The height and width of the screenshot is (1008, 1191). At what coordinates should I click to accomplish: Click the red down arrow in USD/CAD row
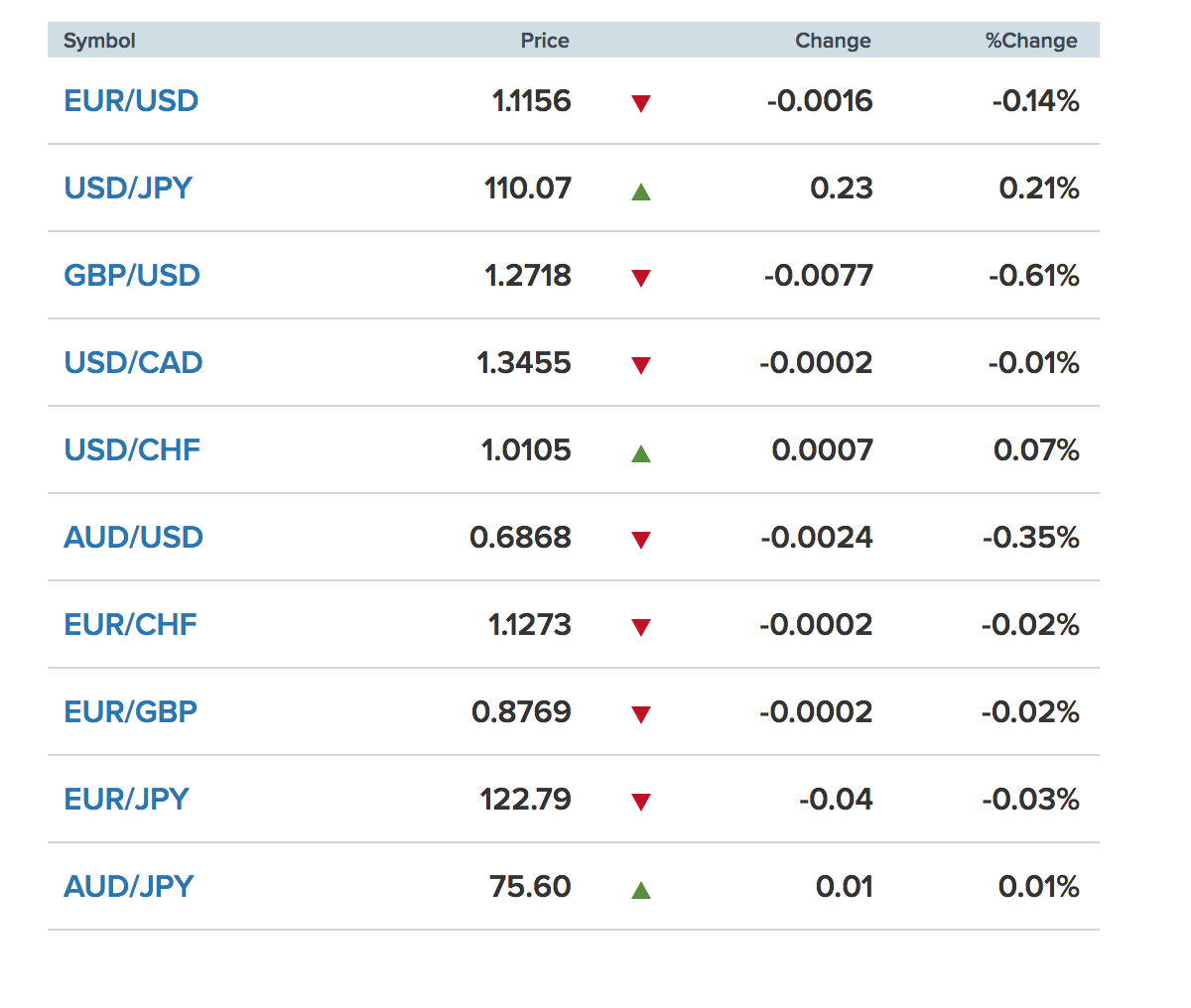(x=641, y=365)
